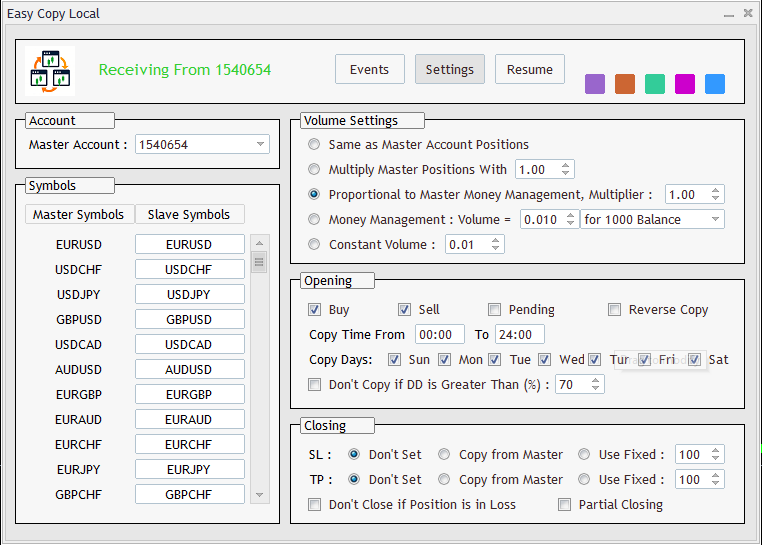Viewport: 762px width, 545px height.
Task: Enable the Pending checkbox
Action: tap(494, 310)
